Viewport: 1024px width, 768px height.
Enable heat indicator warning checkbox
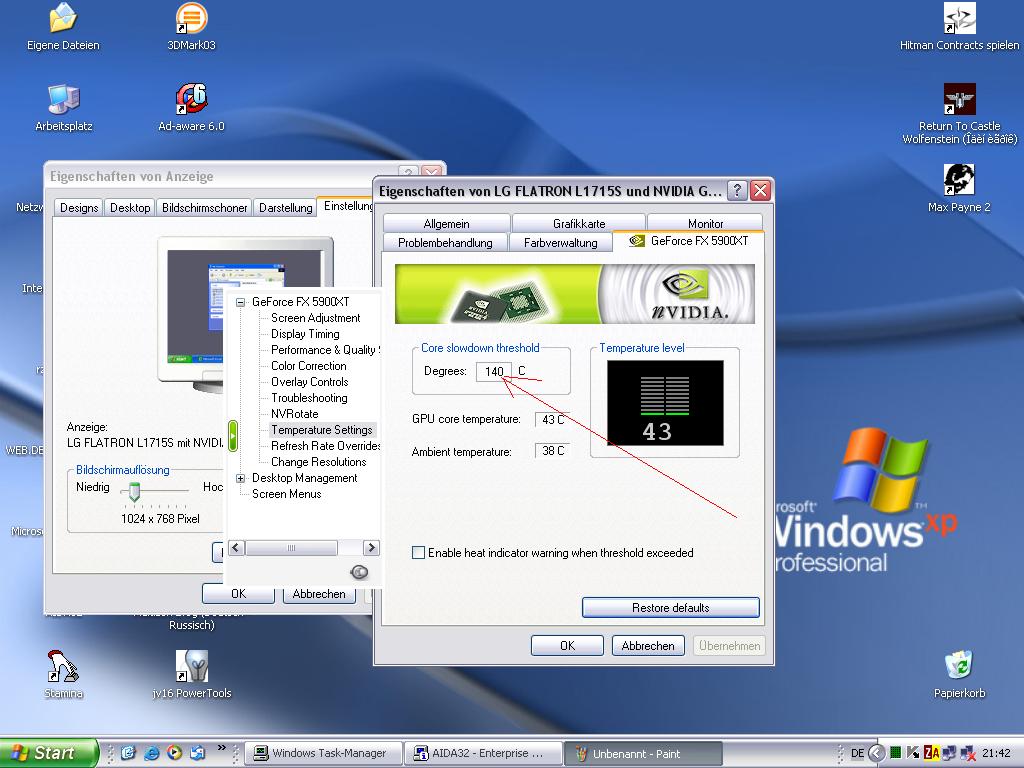tap(419, 552)
